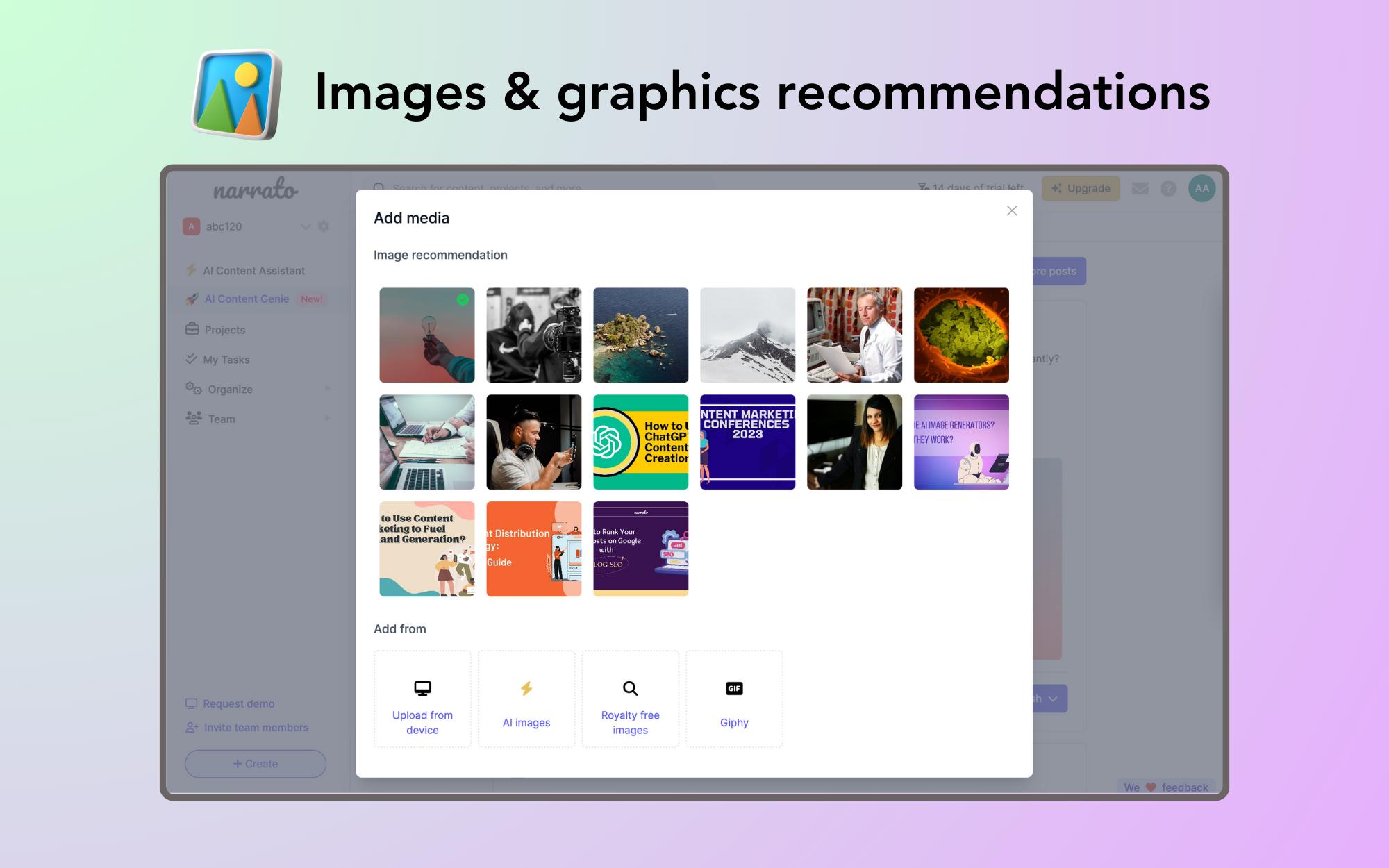1389x868 pixels.
Task: Go to Projects in the sidebar
Action: (x=224, y=330)
